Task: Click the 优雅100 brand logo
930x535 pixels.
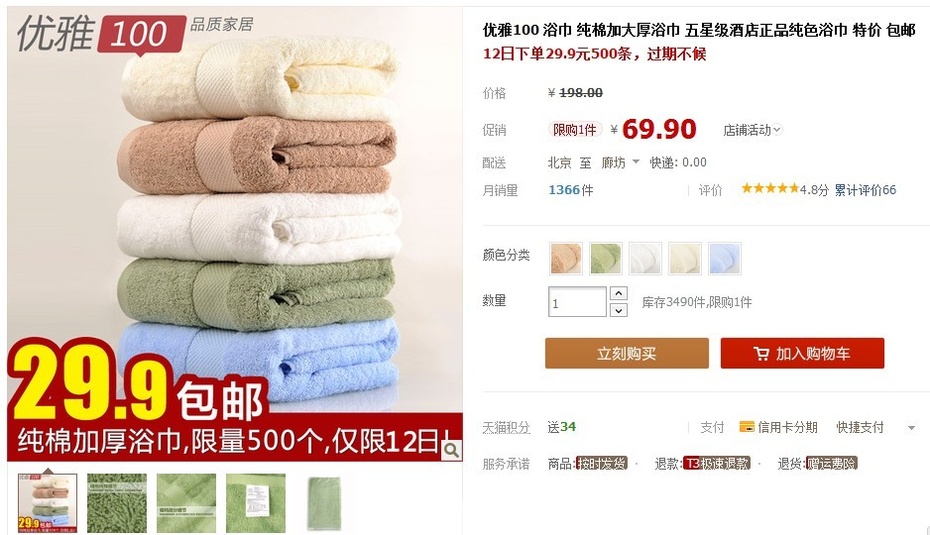Action: tap(101, 34)
